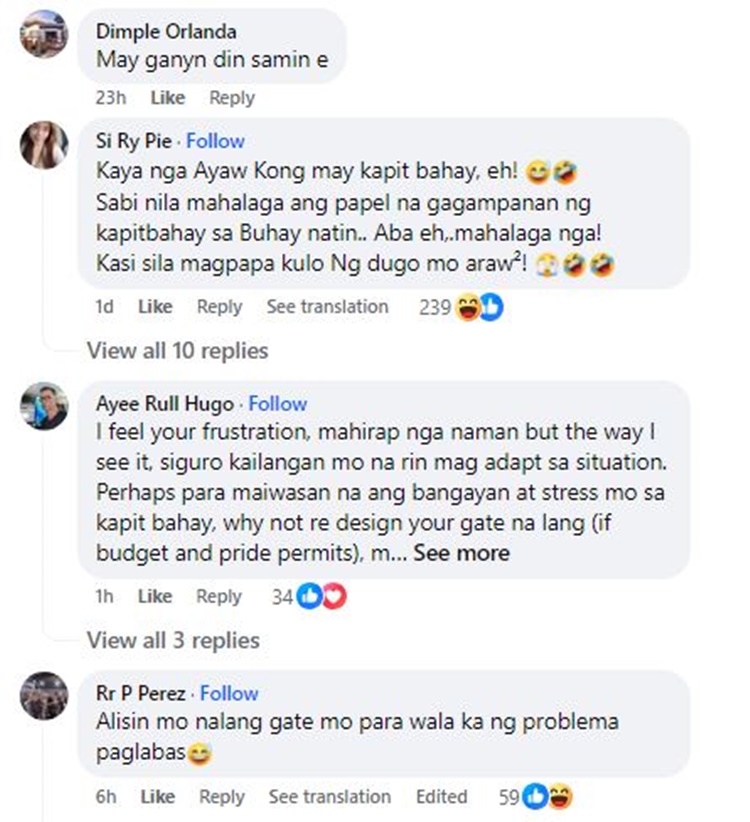Reply to Si Ry Pie's comment
This screenshot has height=822, width=750.
coord(220,307)
